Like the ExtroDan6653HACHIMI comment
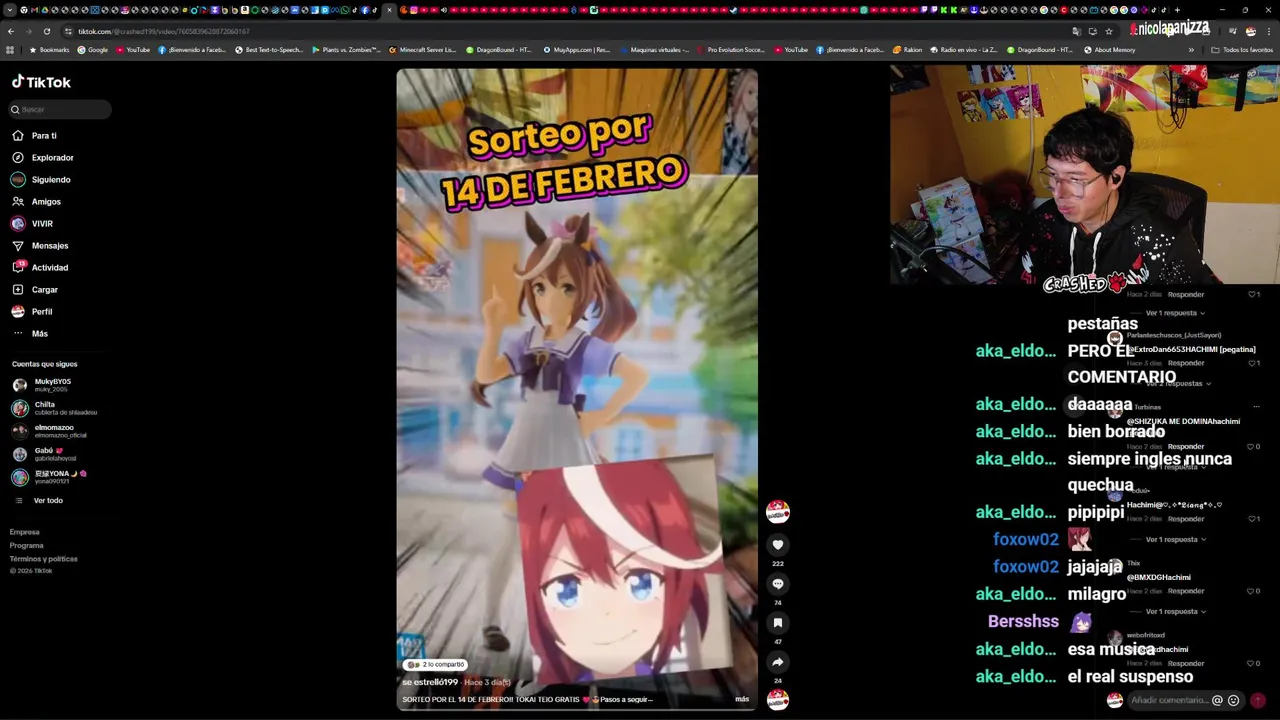The height and width of the screenshot is (720, 1280). [x=1253, y=363]
